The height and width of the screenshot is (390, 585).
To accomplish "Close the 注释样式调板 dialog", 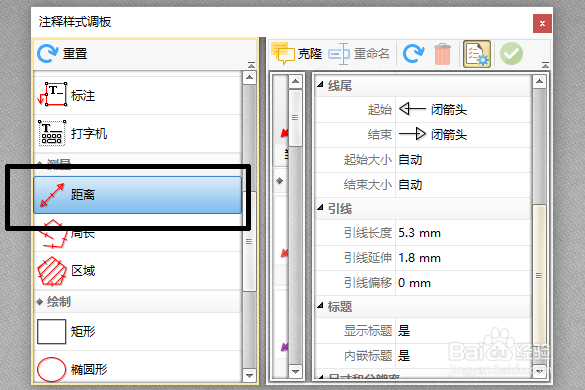I will pos(542,24).
